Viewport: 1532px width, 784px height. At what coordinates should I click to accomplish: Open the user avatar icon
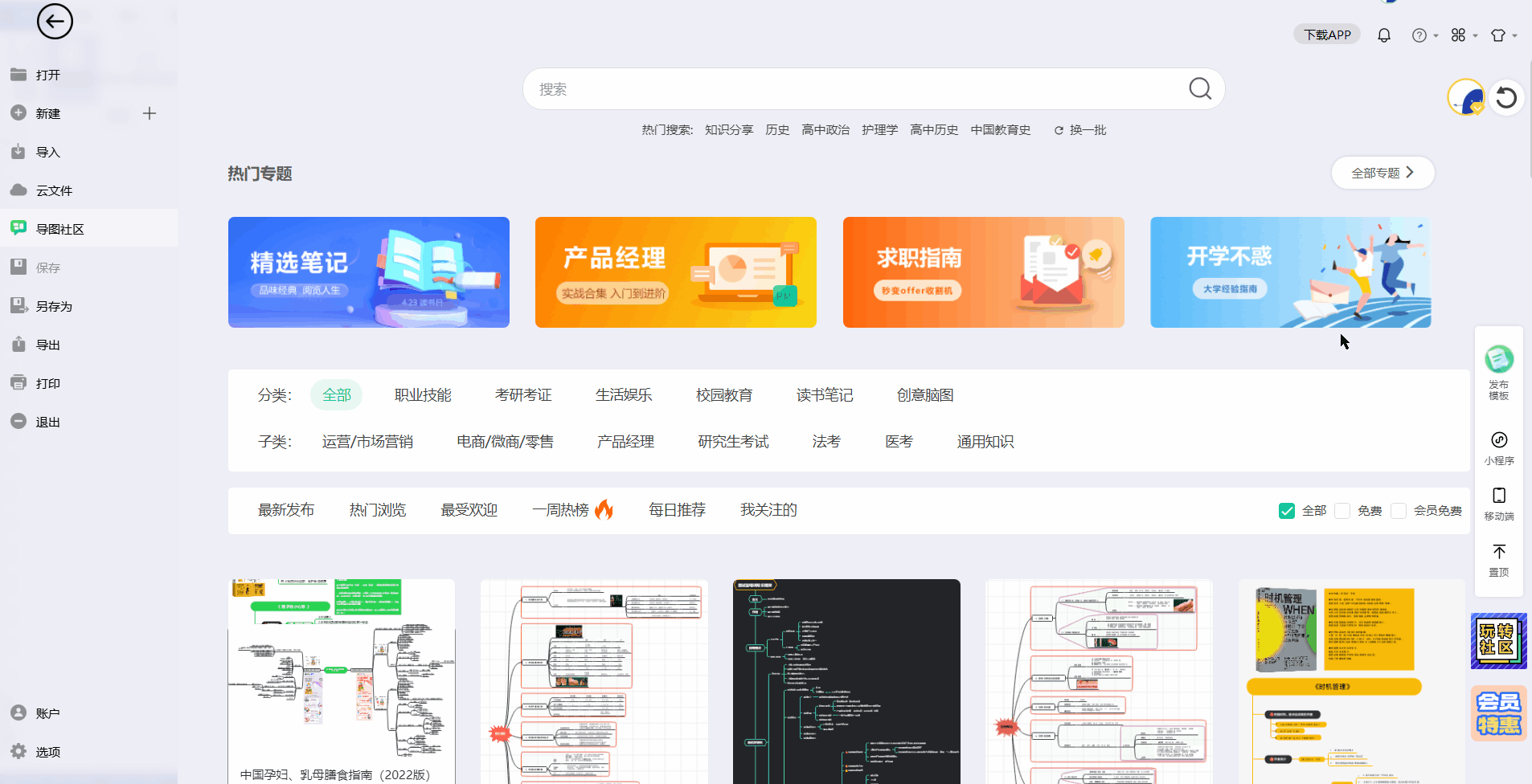pyautogui.click(x=1466, y=98)
